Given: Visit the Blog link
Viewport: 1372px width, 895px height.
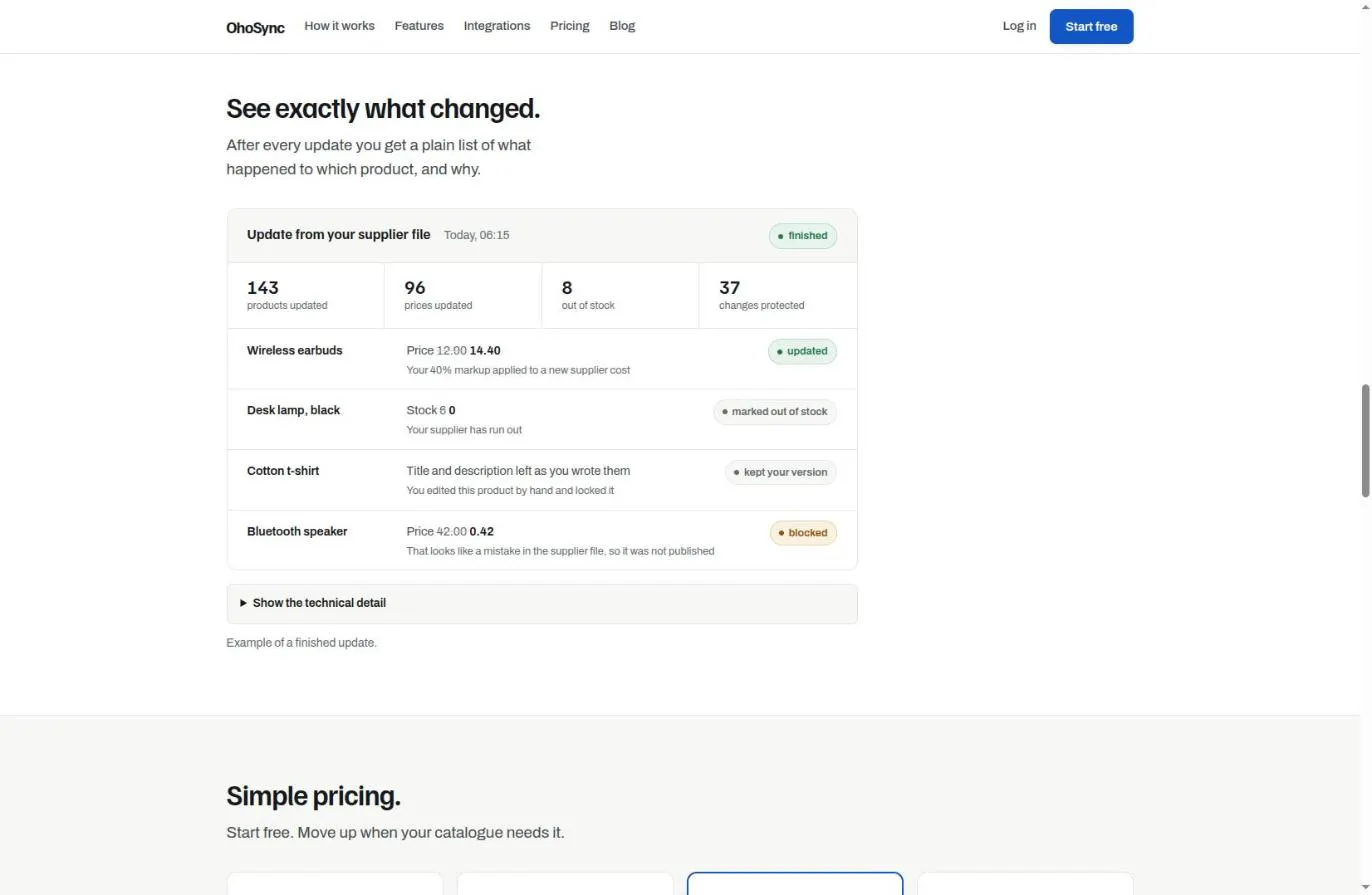Looking at the screenshot, I should (622, 26).
